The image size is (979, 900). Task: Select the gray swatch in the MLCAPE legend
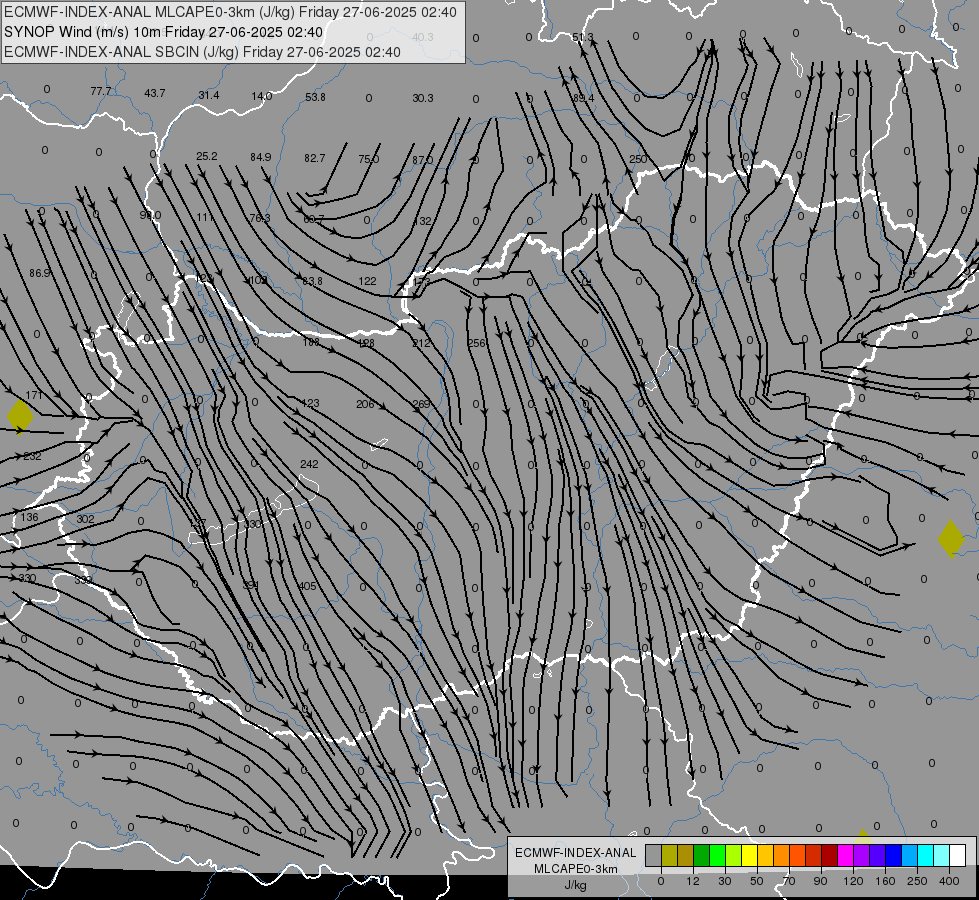(x=653, y=856)
